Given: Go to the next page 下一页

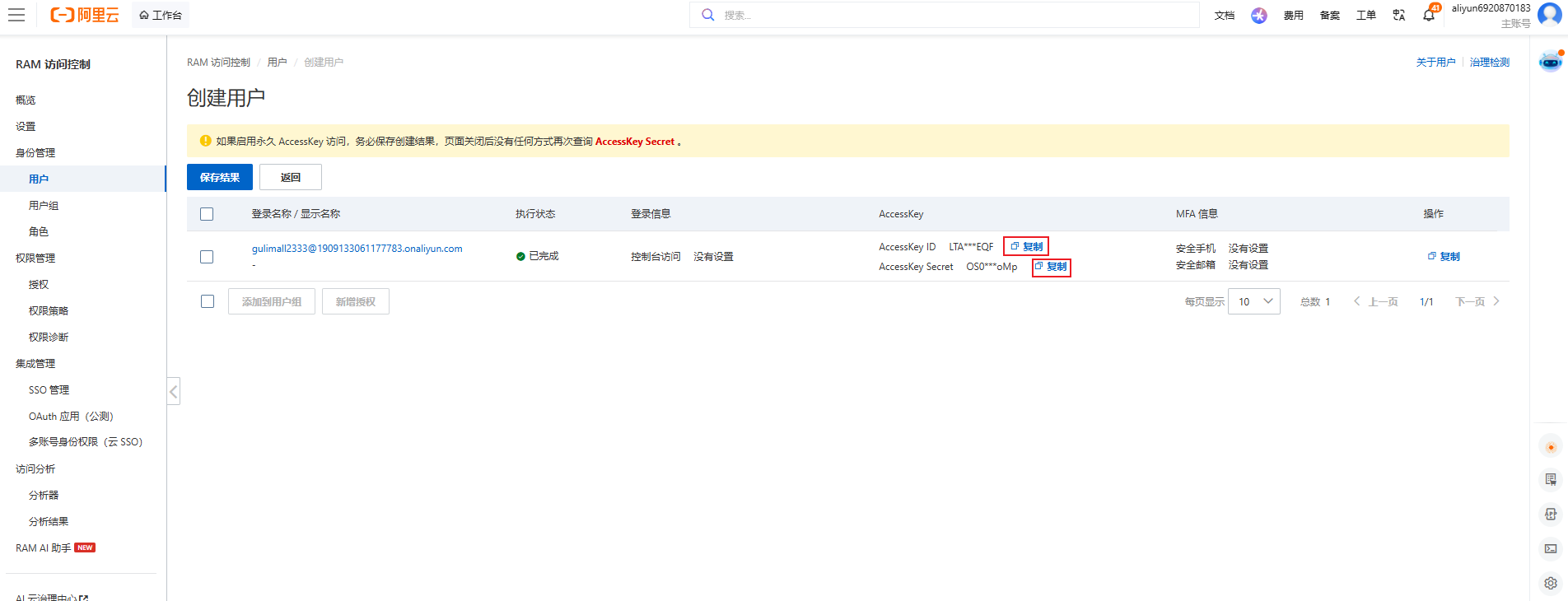Looking at the screenshot, I should 1477,301.
